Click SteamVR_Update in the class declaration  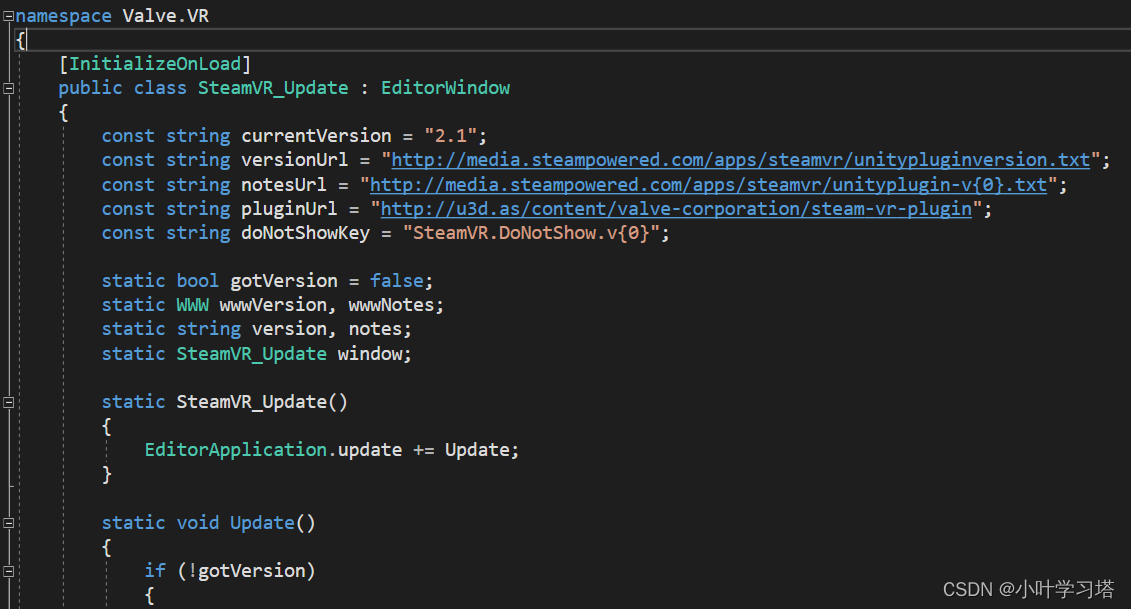point(273,88)
